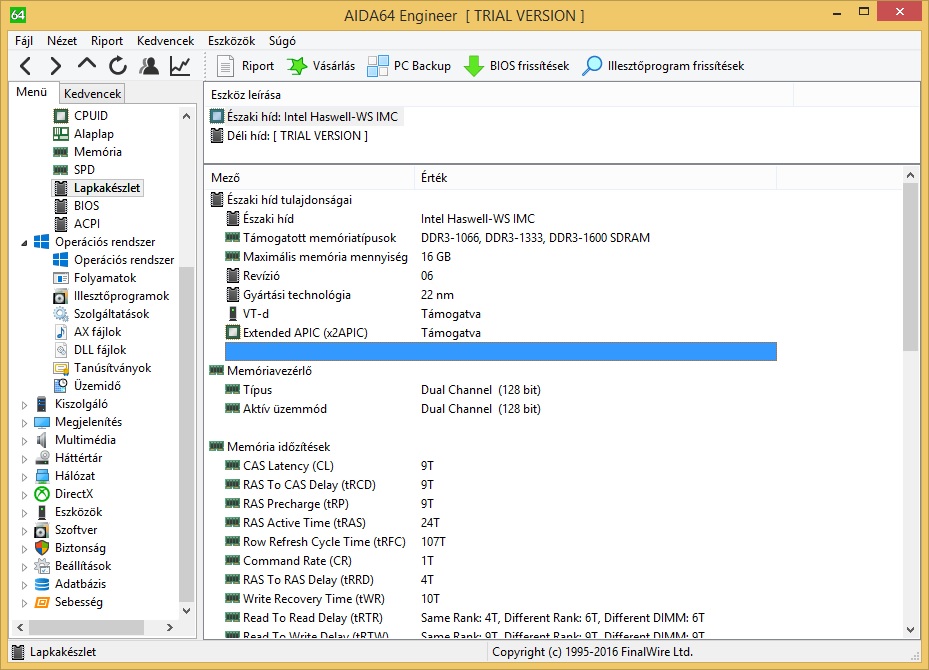Select the Memória item in the tree

click(x=98, y=152)
